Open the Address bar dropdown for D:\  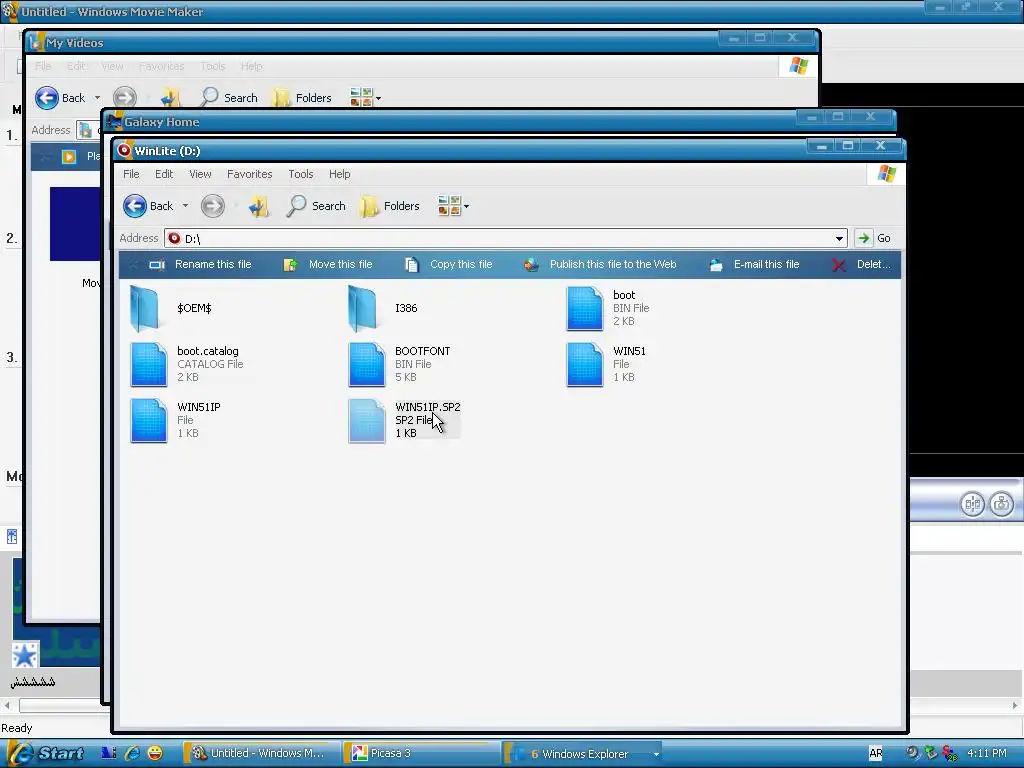839,238
